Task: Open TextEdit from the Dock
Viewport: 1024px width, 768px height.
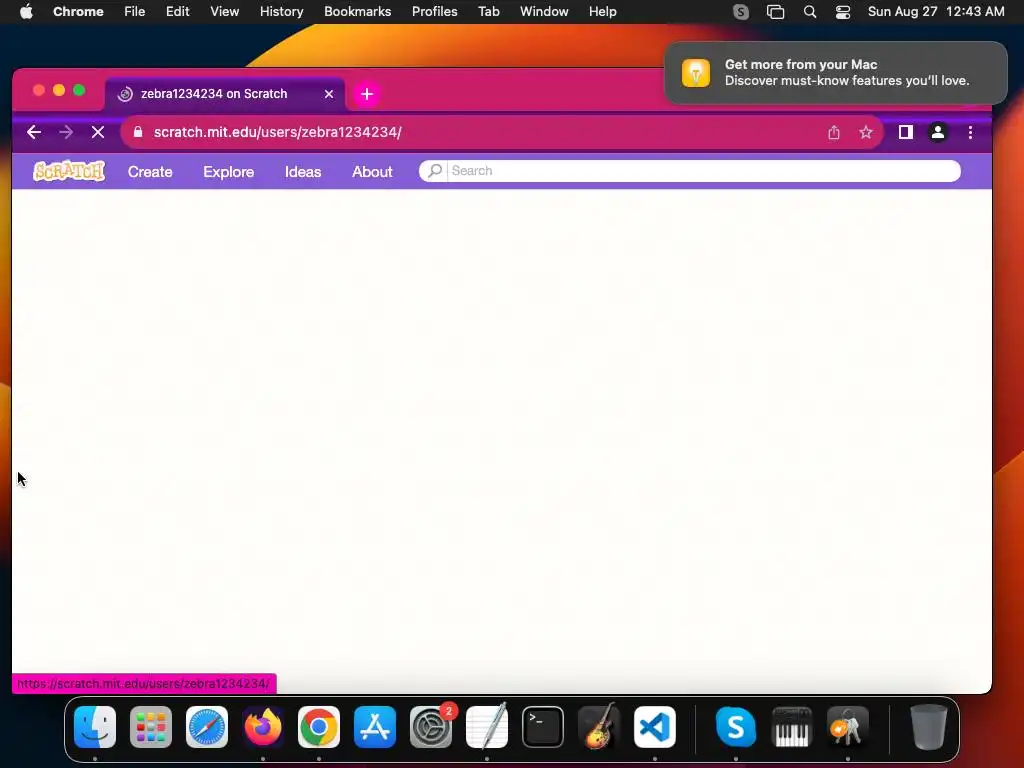Action: click(x=487, y=727)
